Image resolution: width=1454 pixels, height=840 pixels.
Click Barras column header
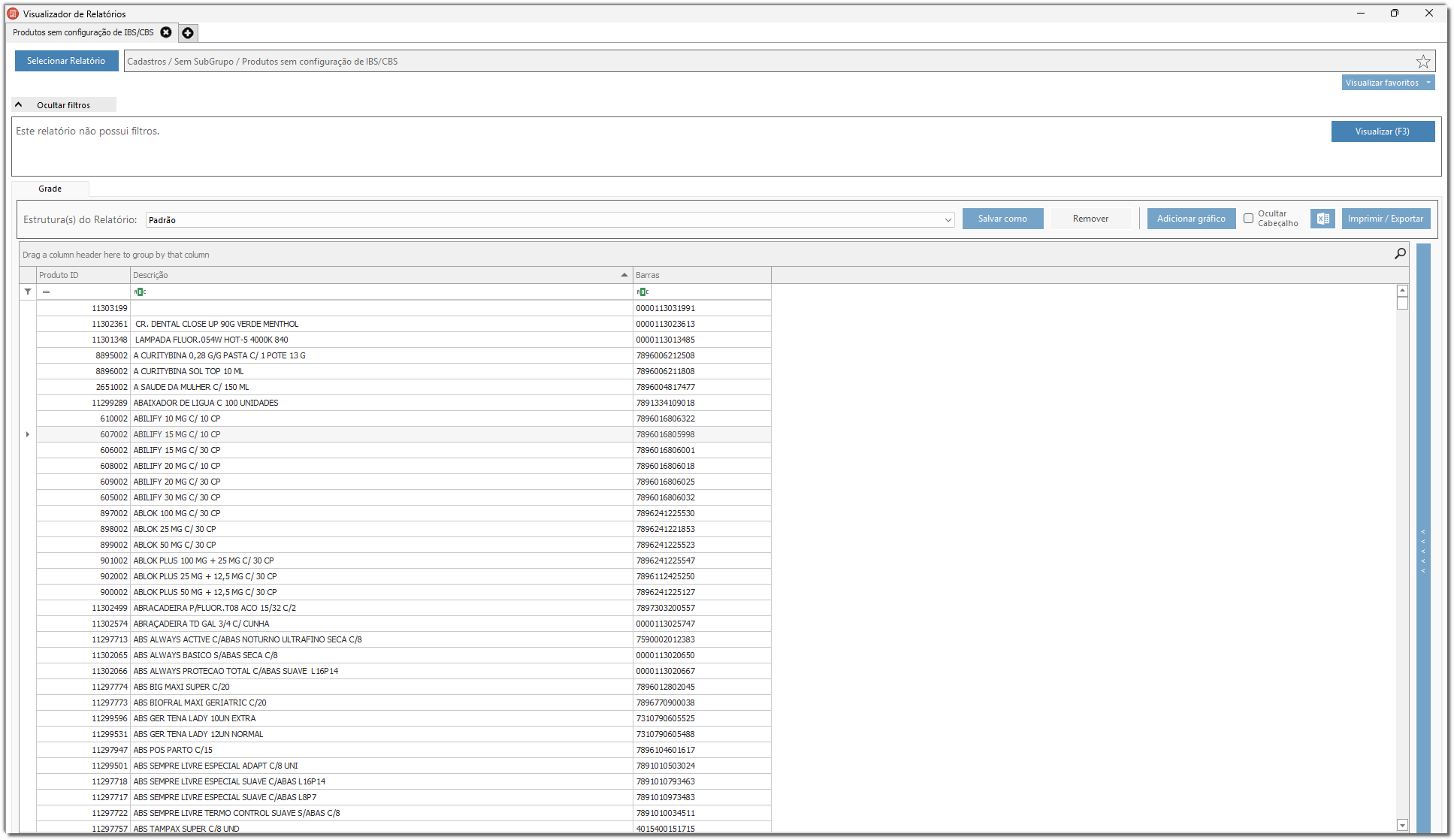click(x=702, y=275)
